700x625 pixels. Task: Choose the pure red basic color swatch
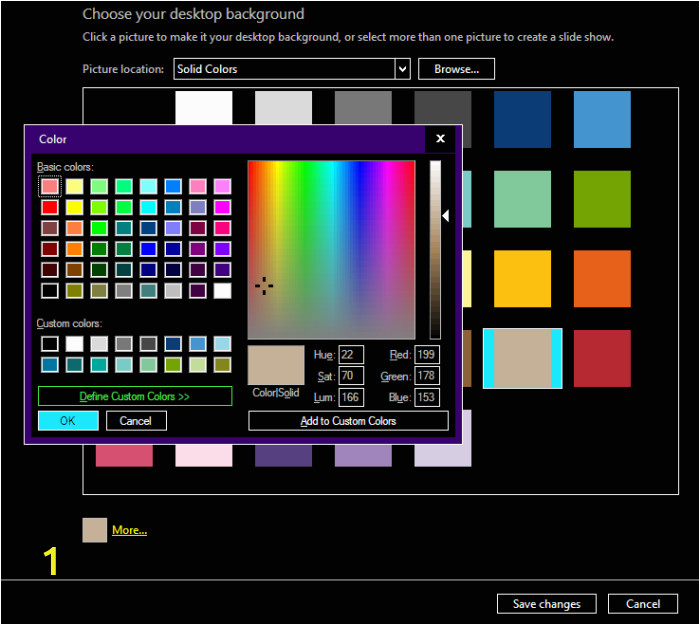(x=50, y=207)
